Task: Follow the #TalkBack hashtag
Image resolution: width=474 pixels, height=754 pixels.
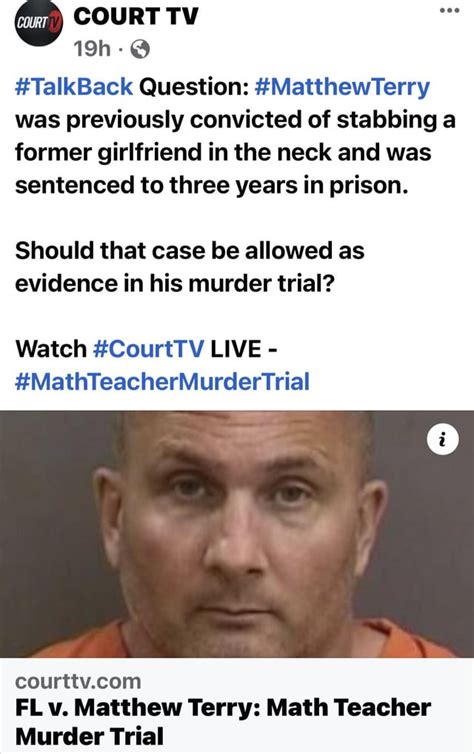Action: pyautogui.click(x=74, y=87)
